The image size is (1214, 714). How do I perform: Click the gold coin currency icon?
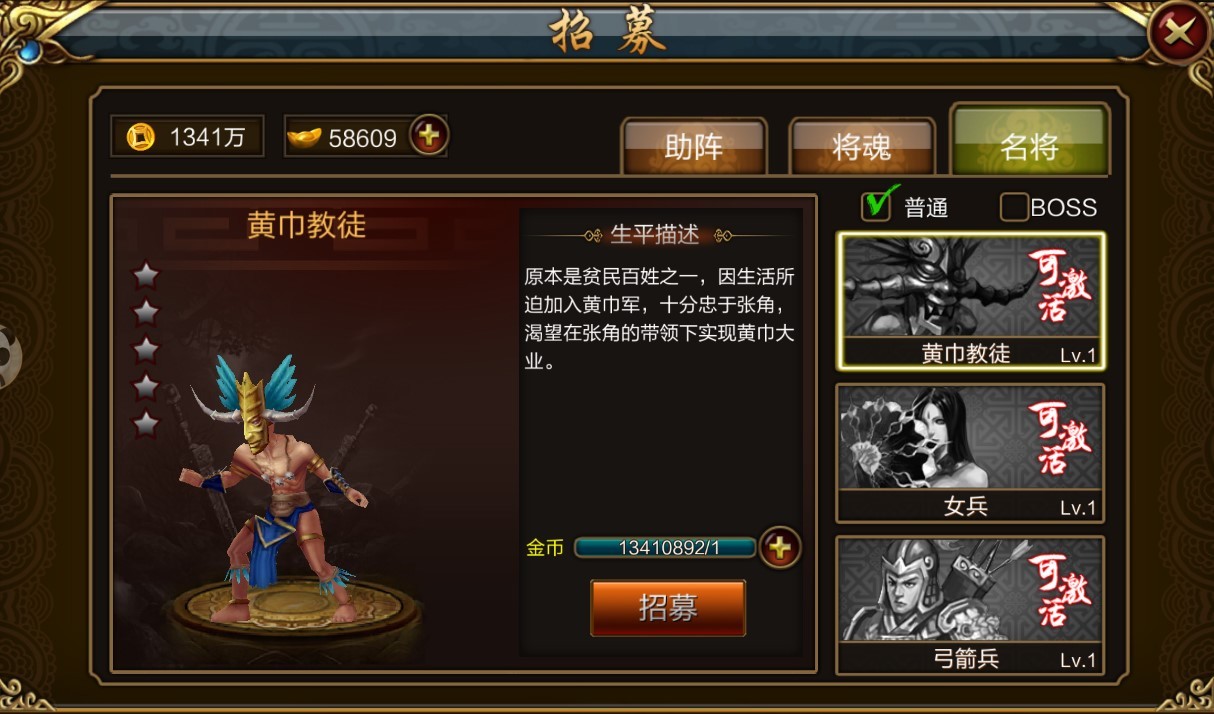click(141, 136)
